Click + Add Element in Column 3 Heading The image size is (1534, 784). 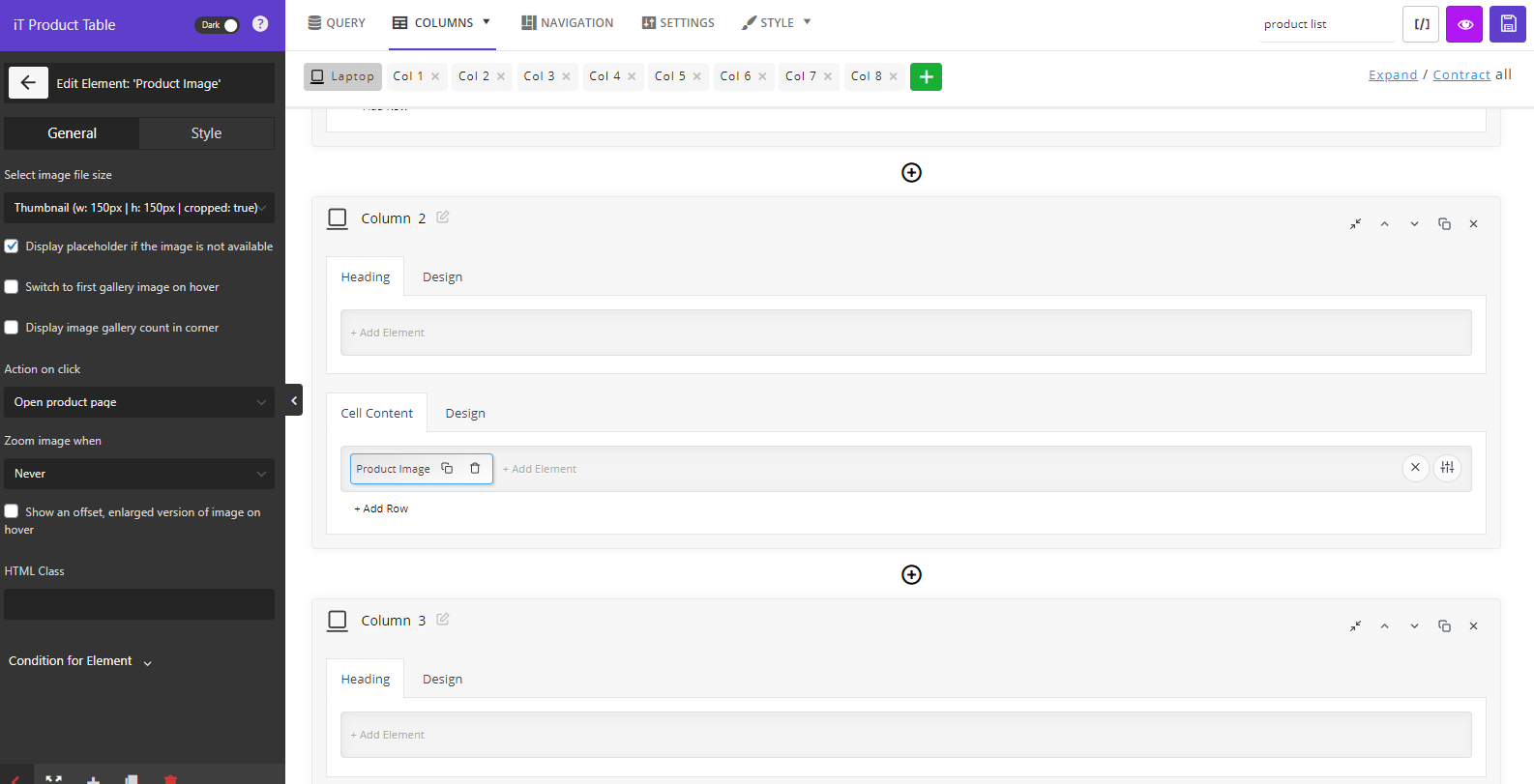388,735
